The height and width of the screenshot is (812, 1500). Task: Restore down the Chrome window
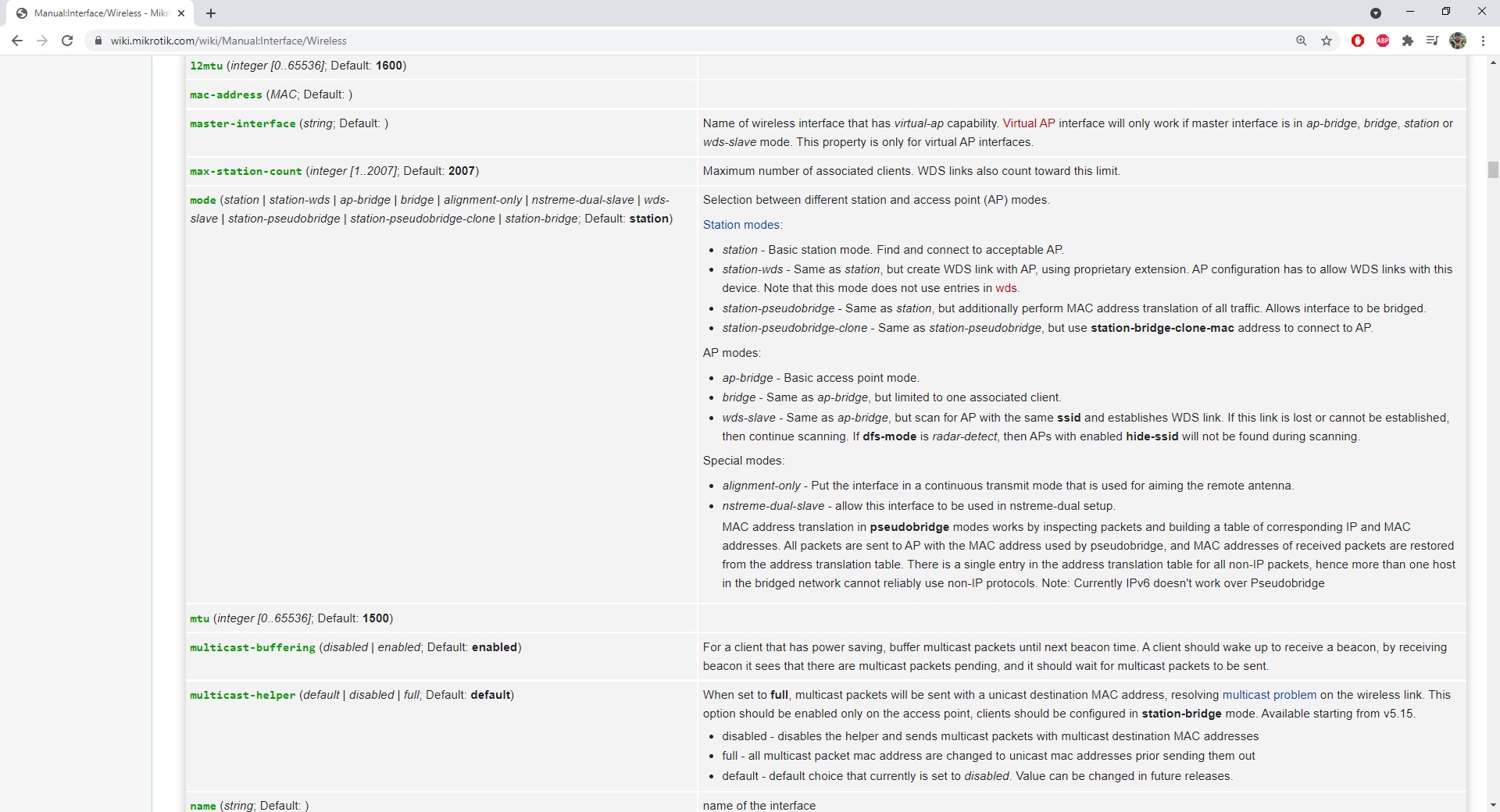(x=1446, y=12)
